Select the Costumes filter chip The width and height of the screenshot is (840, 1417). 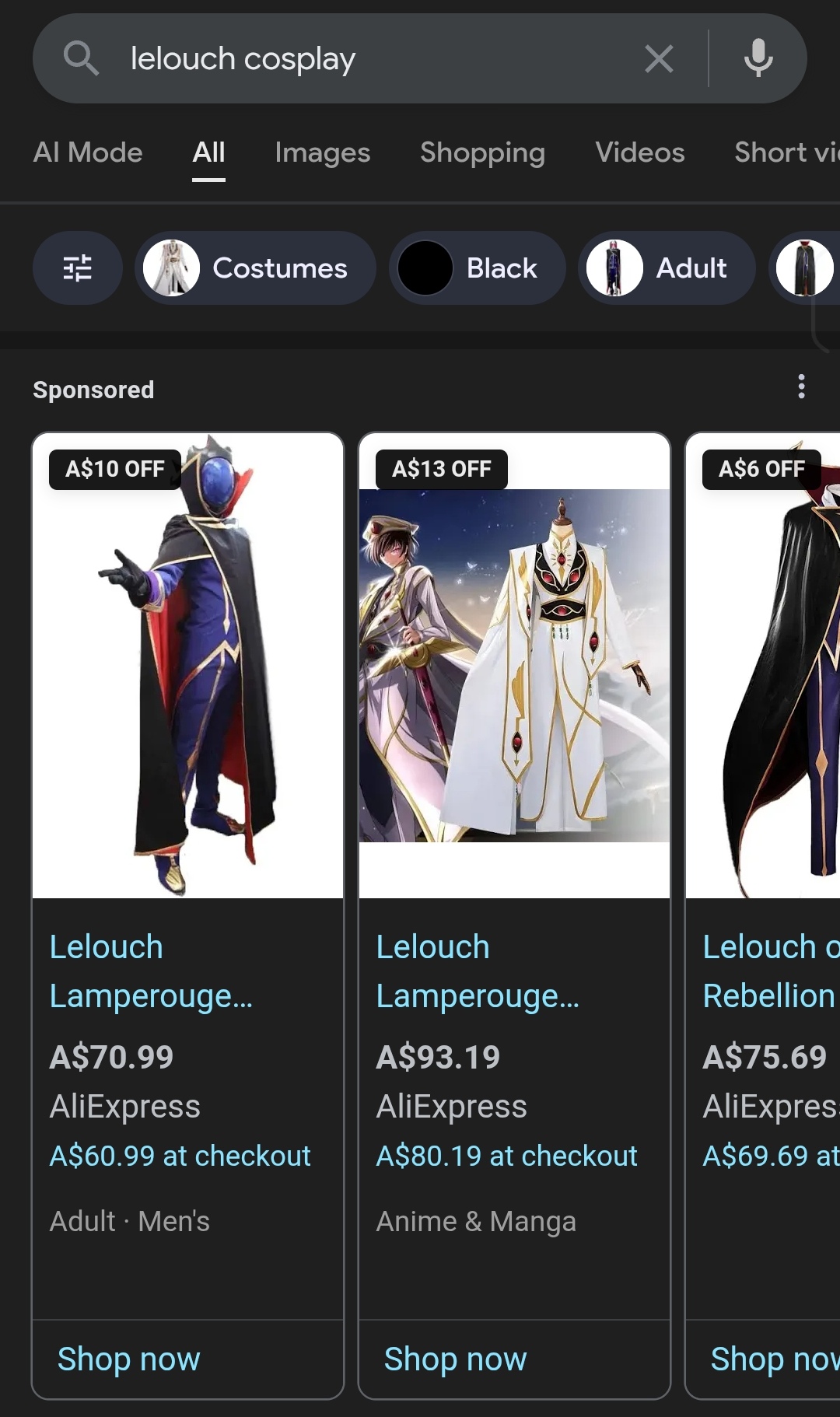pos(256,268)
